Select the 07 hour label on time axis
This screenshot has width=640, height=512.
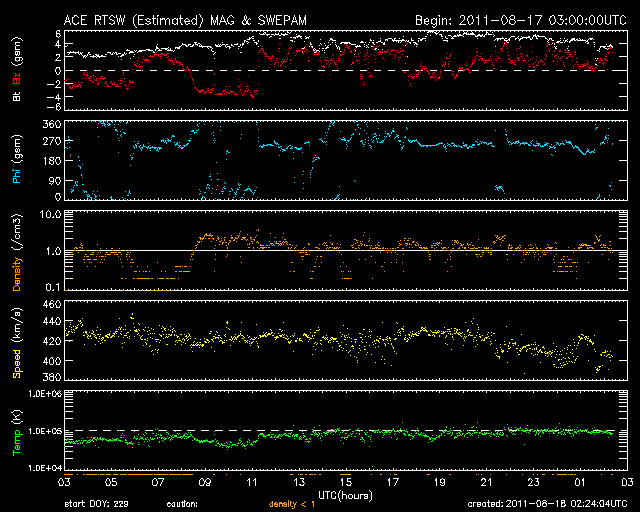(158, 483)
